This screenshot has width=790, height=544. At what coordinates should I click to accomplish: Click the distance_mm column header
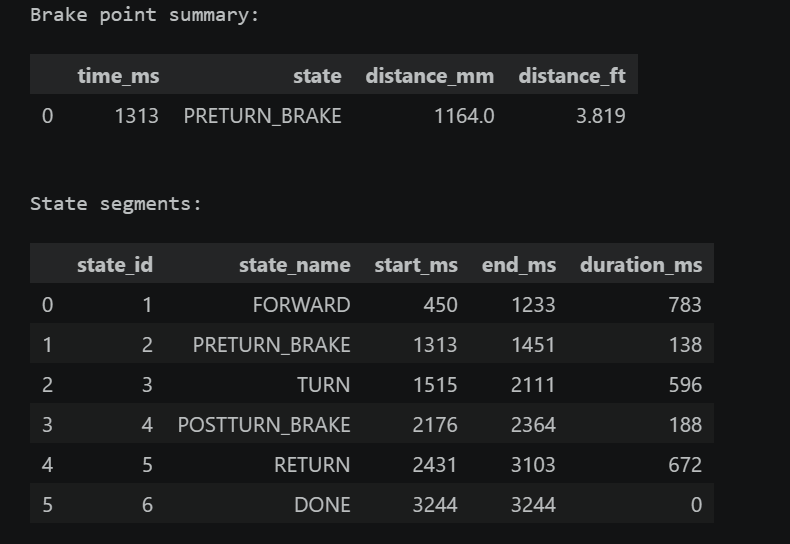click(430, 76)
